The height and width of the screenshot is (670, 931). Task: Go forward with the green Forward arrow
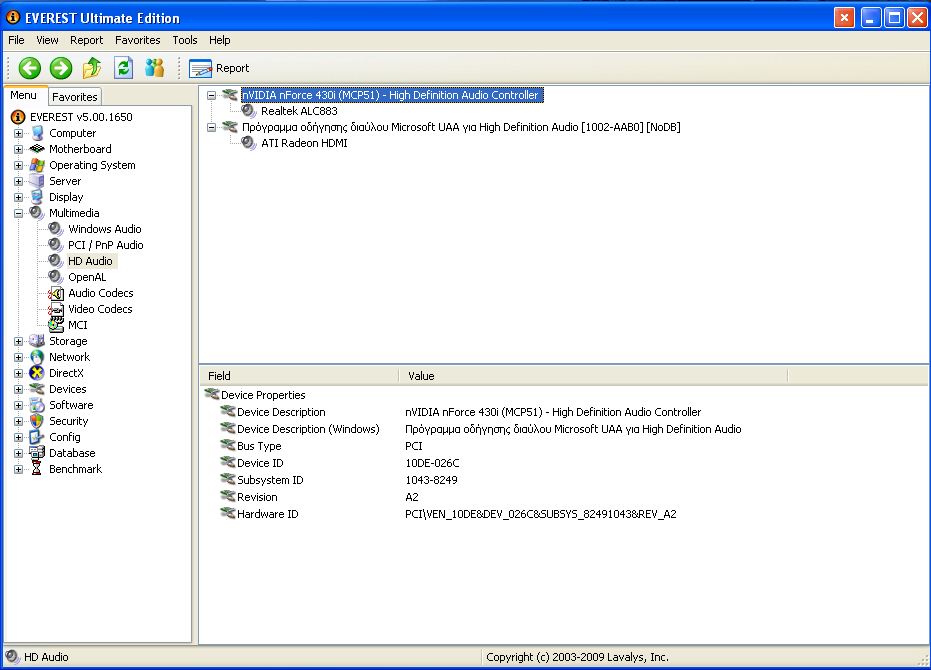(x=61, y=68)
